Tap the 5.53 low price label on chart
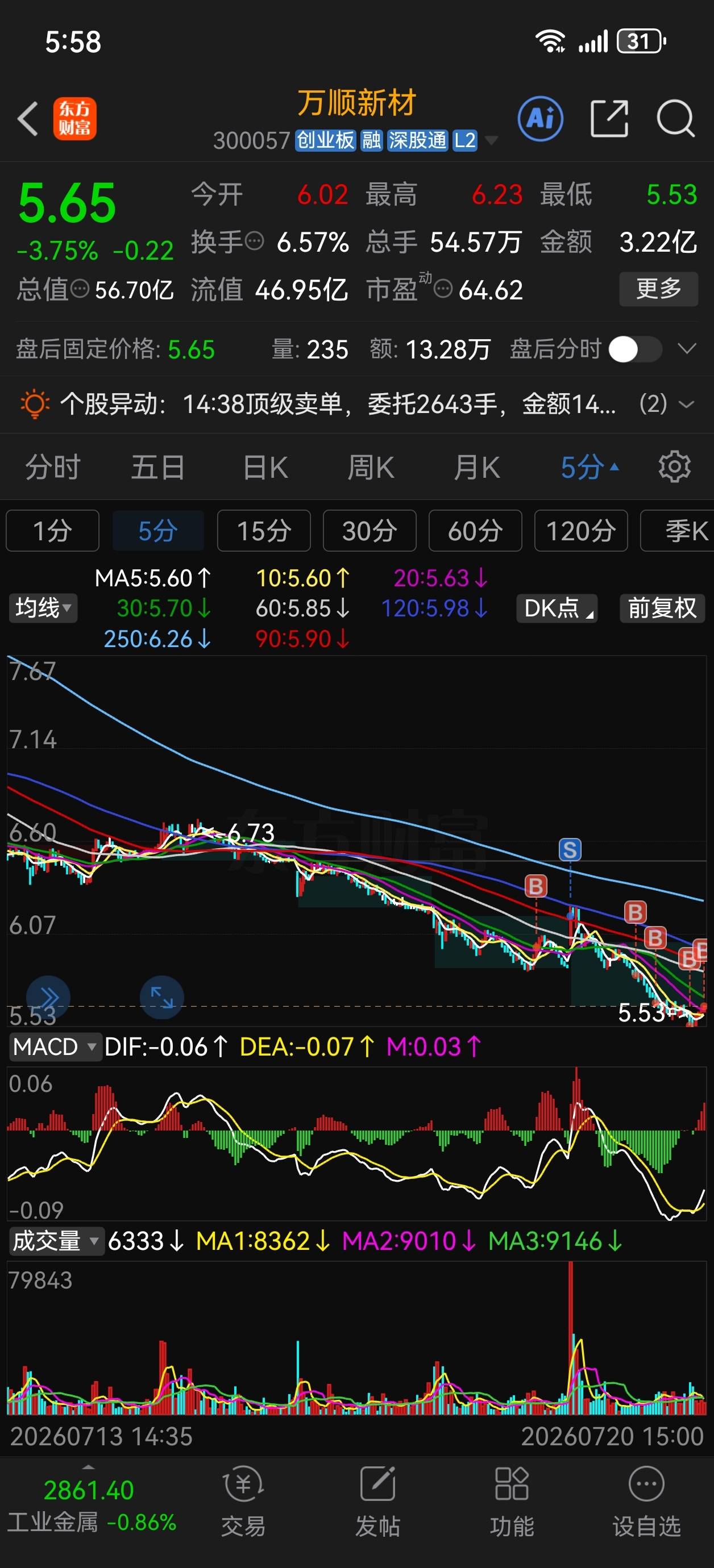 coord(641,1013)
